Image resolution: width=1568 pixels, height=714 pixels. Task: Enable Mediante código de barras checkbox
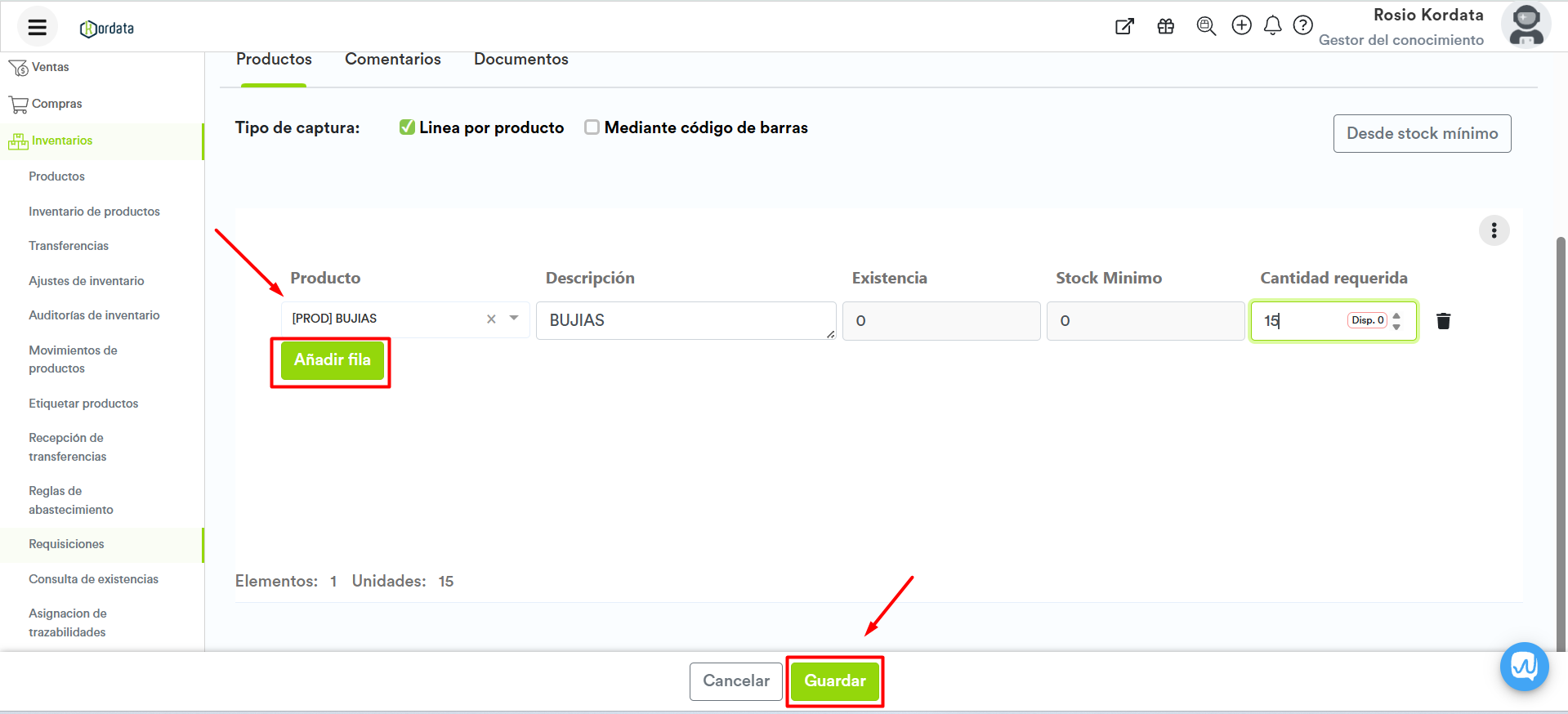coord(592,127)
